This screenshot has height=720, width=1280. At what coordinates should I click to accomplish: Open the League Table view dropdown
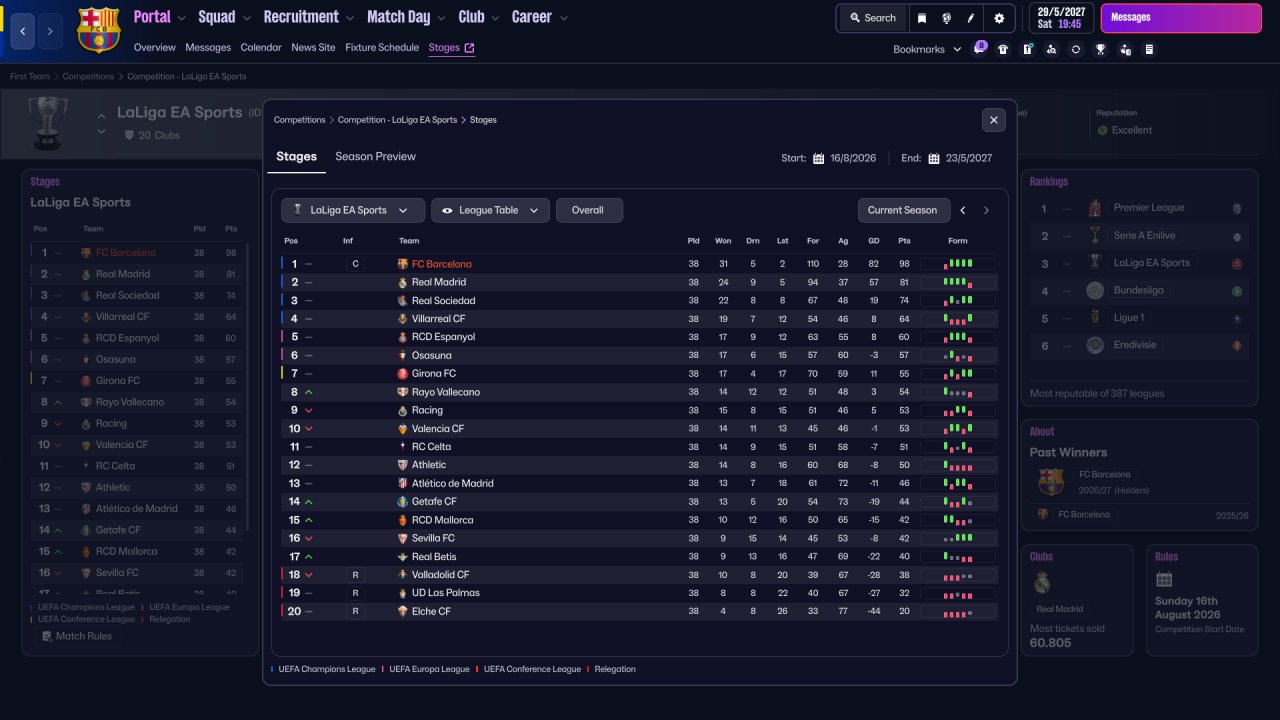pyautogui.click(x=491, y=210)
